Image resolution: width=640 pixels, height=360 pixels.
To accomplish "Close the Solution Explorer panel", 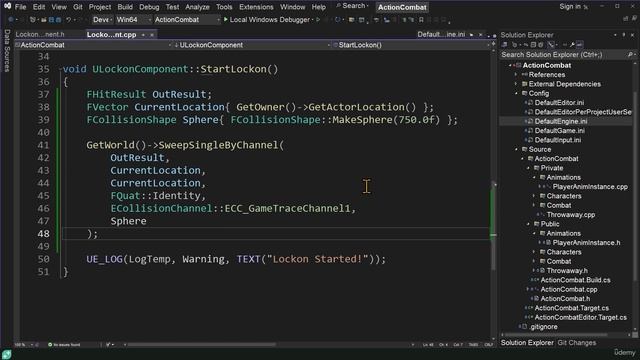I will coord(632,35).
